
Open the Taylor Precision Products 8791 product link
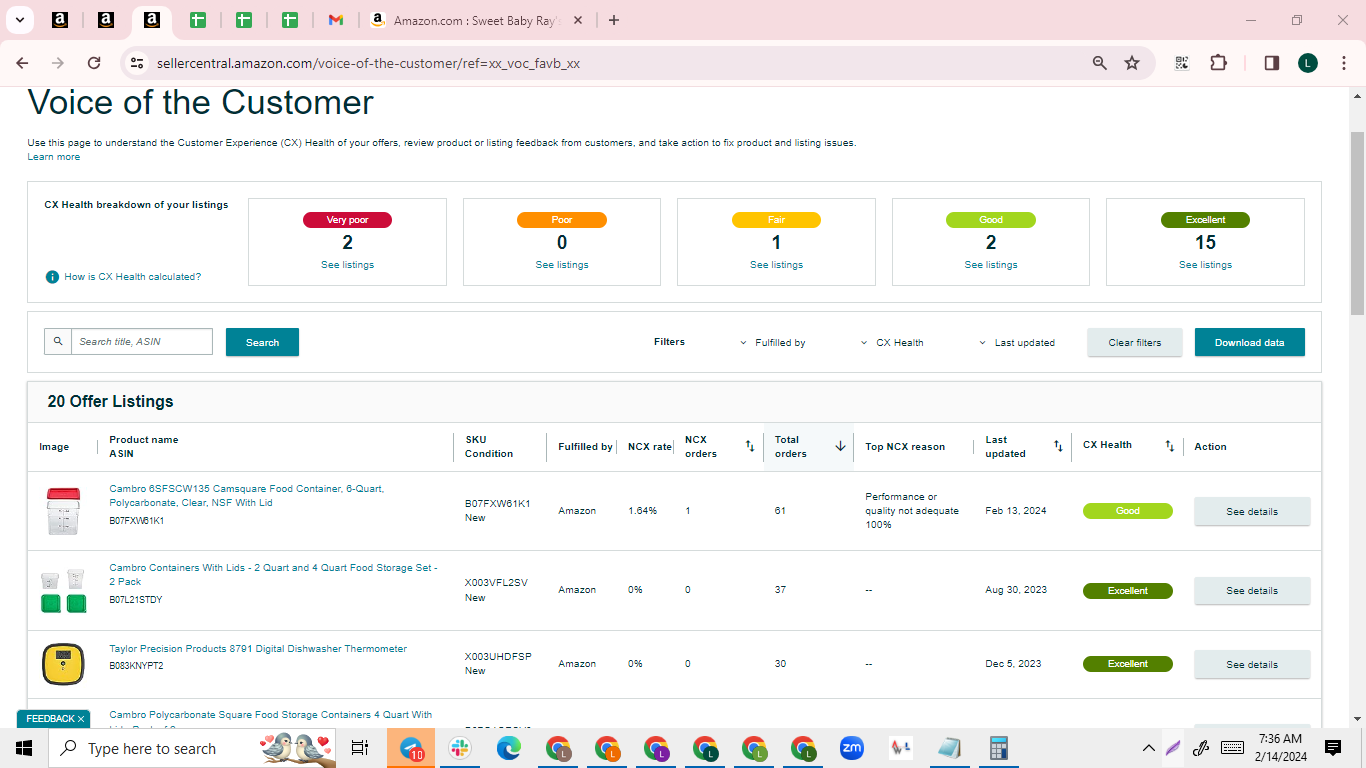pos(258,649)
